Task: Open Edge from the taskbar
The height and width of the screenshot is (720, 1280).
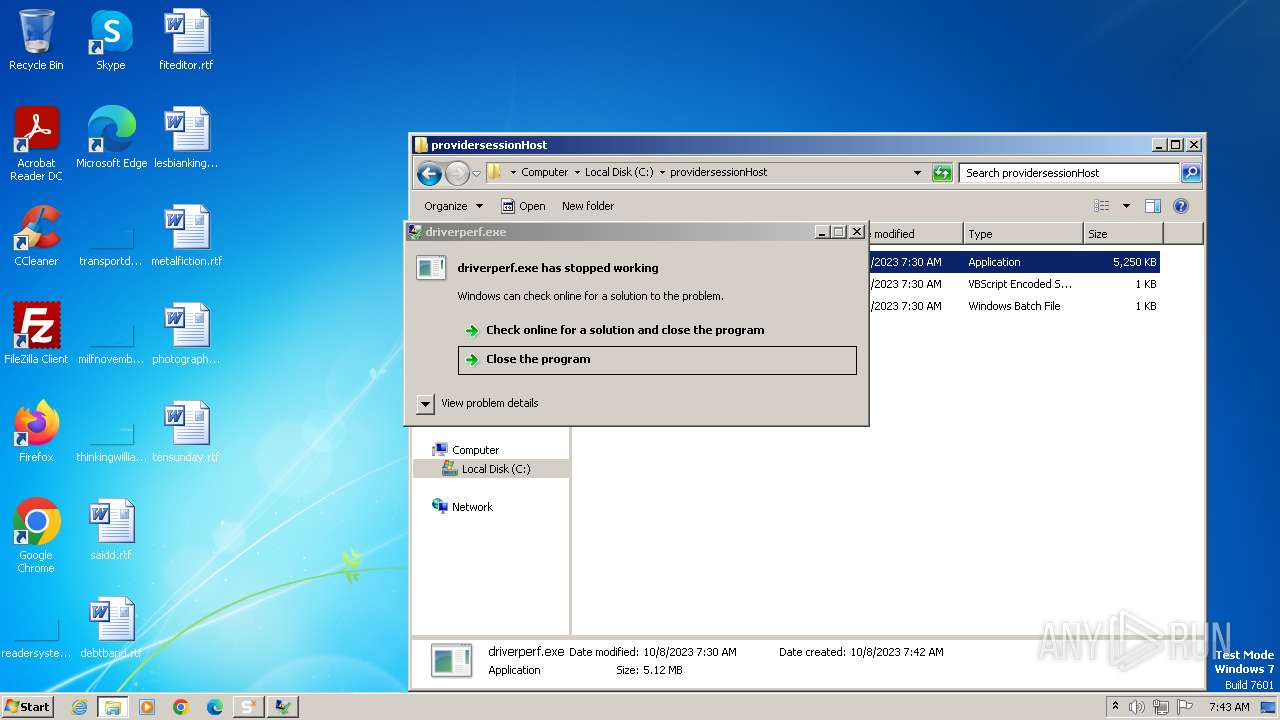Action: (x=215, y=707)
